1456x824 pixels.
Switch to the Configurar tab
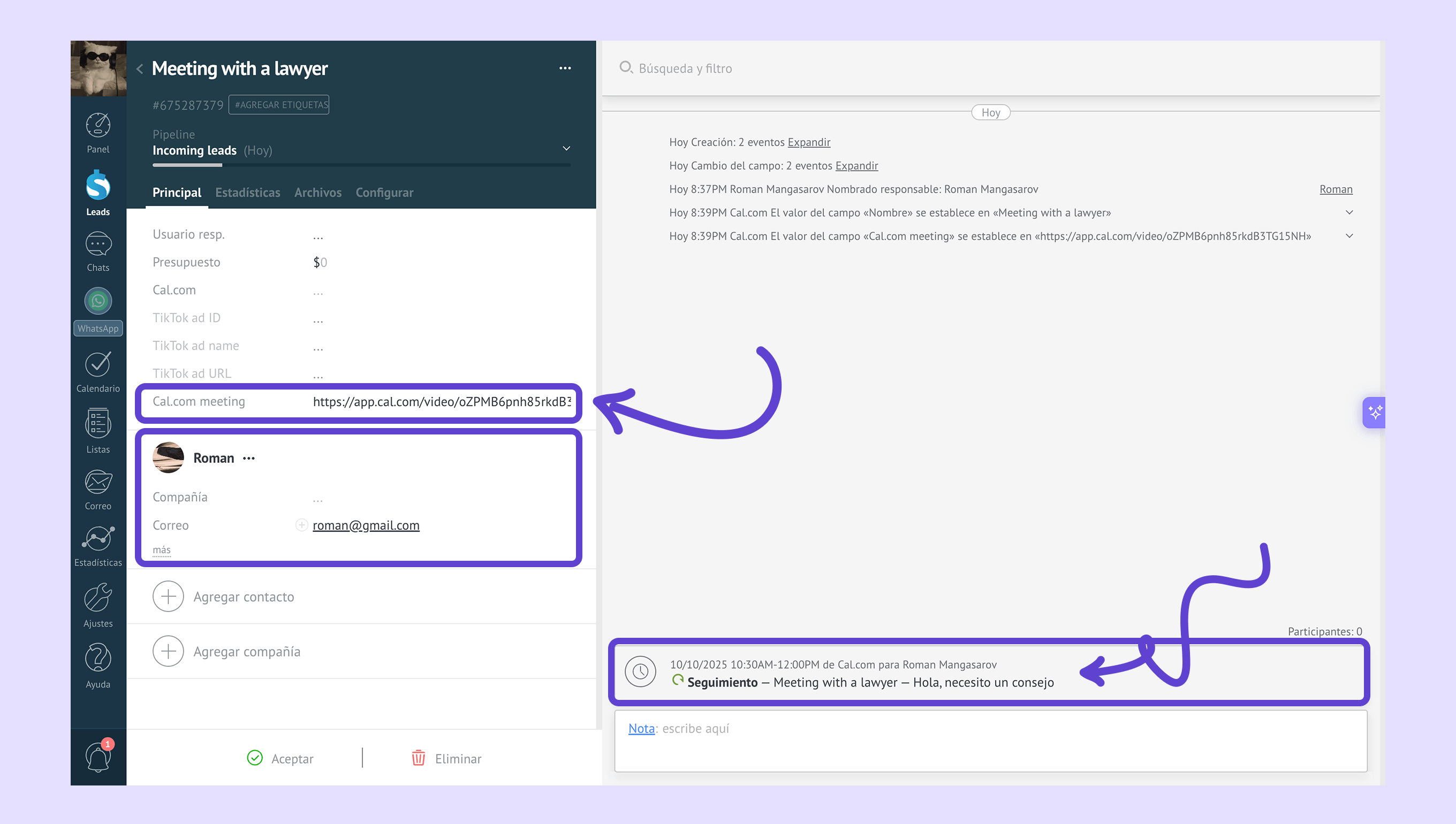384,193
